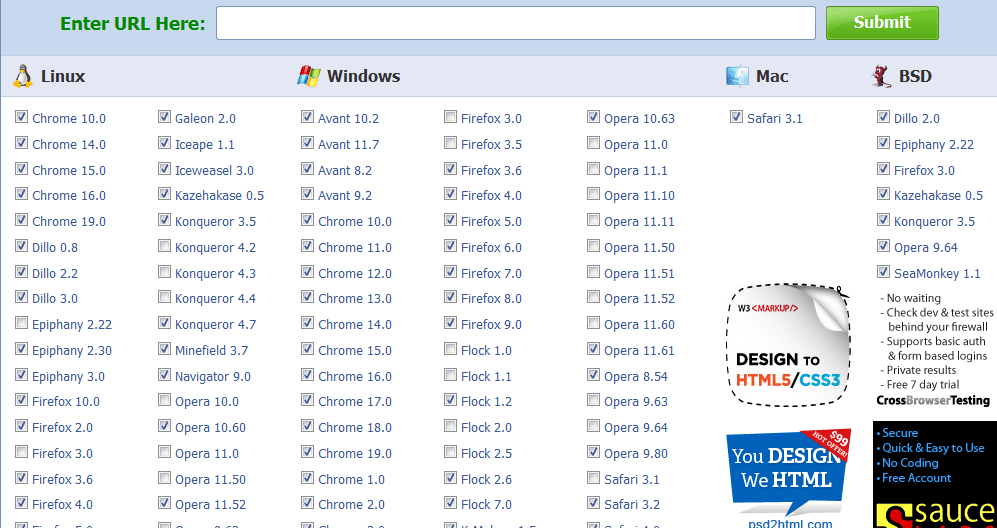Click the Iceweasel 3.0 label
This screenshot has width=997, height=528.
coord(214,170)
